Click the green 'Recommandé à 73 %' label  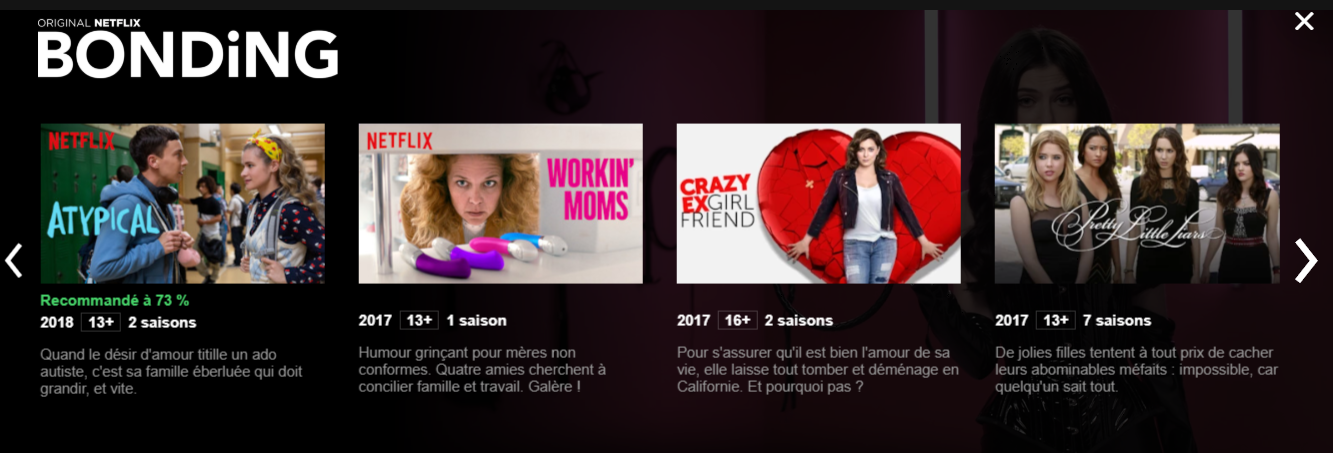(x=115, y=300)
